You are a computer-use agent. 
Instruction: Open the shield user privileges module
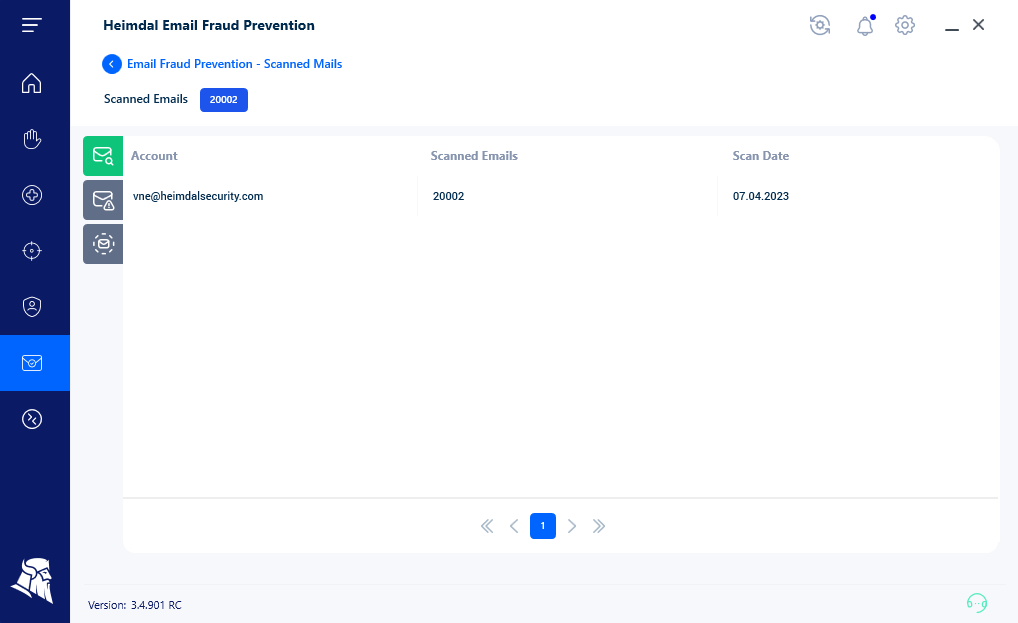(x=31, y=306)
